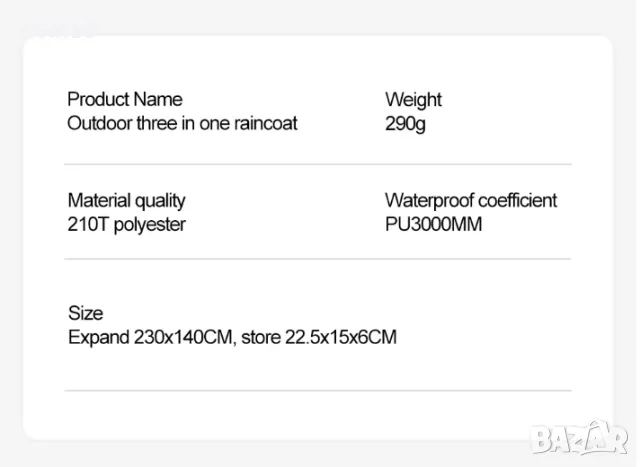Click the word 'coefficient' in the waterproof label
The height and width of the screenshot is (467, 640).
[513, 200]
